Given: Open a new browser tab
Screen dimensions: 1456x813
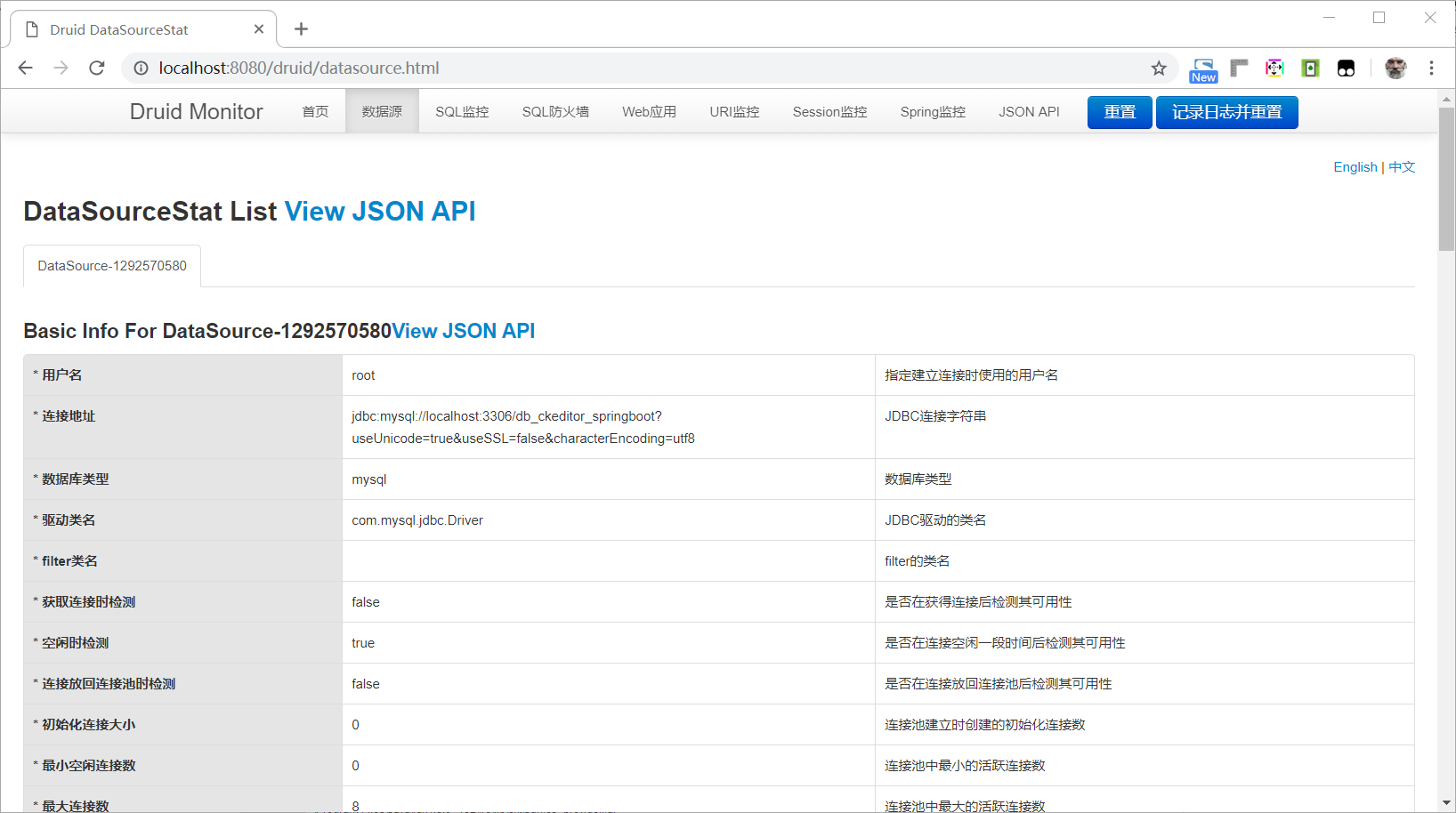Looking at the screenshot, I should (302, 29).
